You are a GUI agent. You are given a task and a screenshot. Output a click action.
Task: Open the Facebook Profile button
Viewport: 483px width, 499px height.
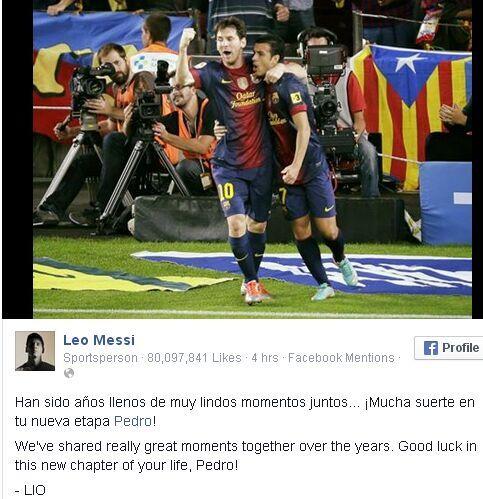click(x=449, y=348)
